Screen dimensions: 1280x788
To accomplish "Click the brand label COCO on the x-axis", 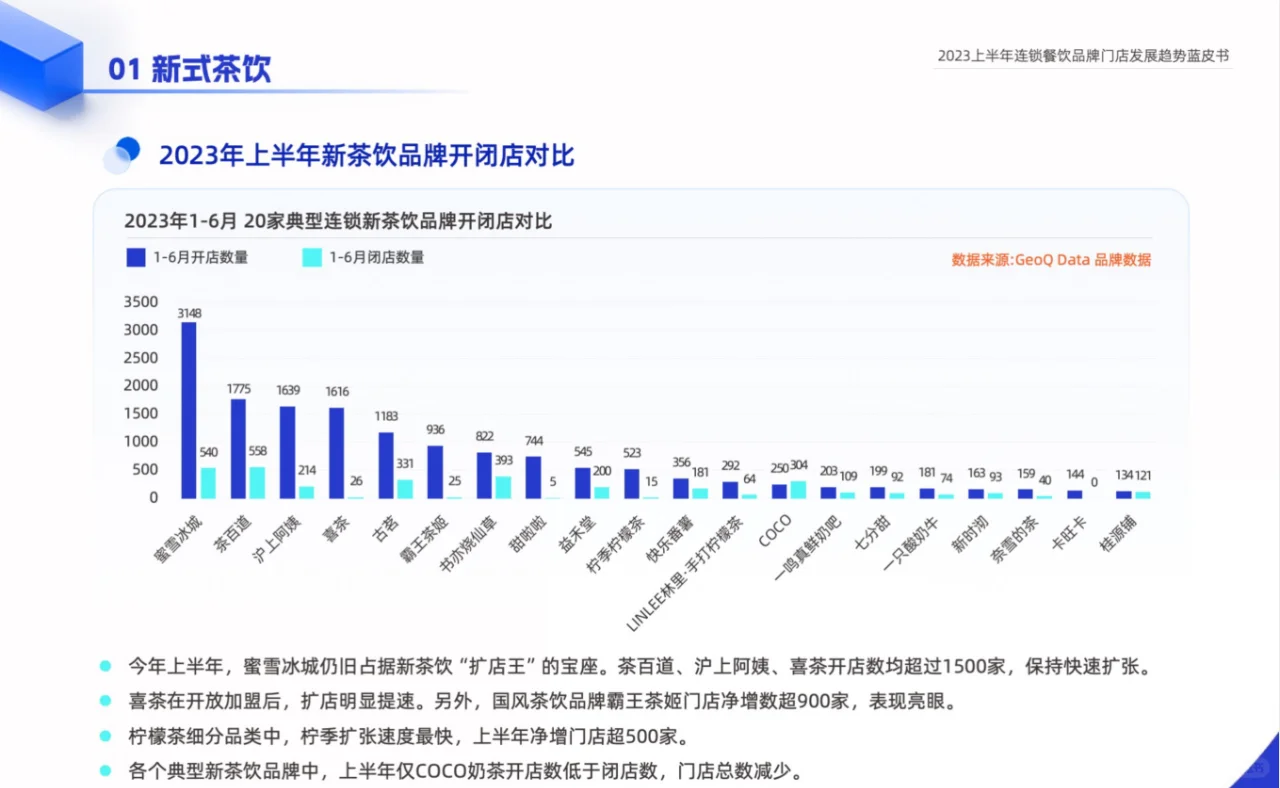I will 775,531.
